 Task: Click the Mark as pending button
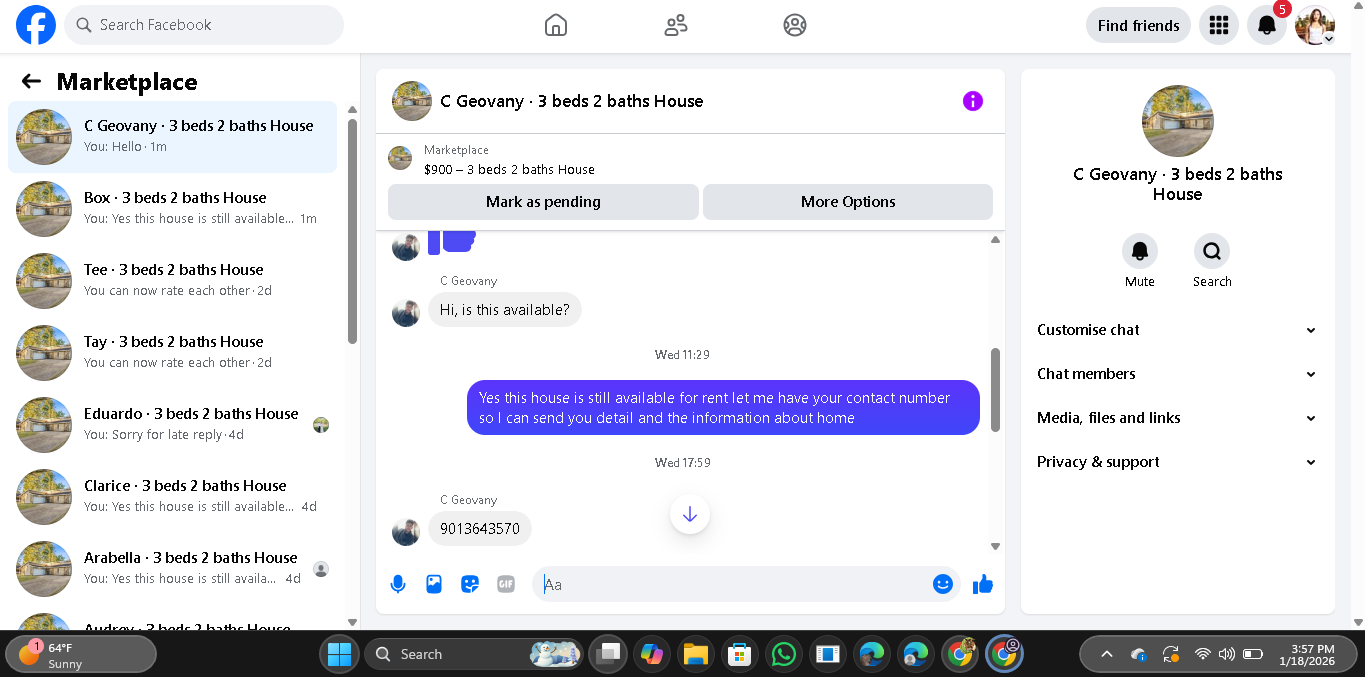[x=543, y=202]
